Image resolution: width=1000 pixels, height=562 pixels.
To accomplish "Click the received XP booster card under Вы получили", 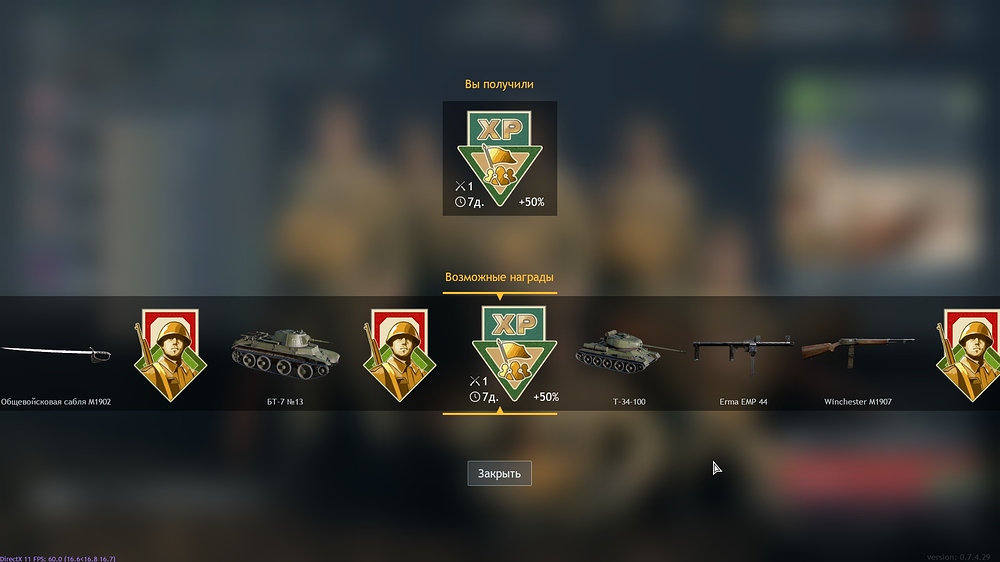I will pos(499,158).
